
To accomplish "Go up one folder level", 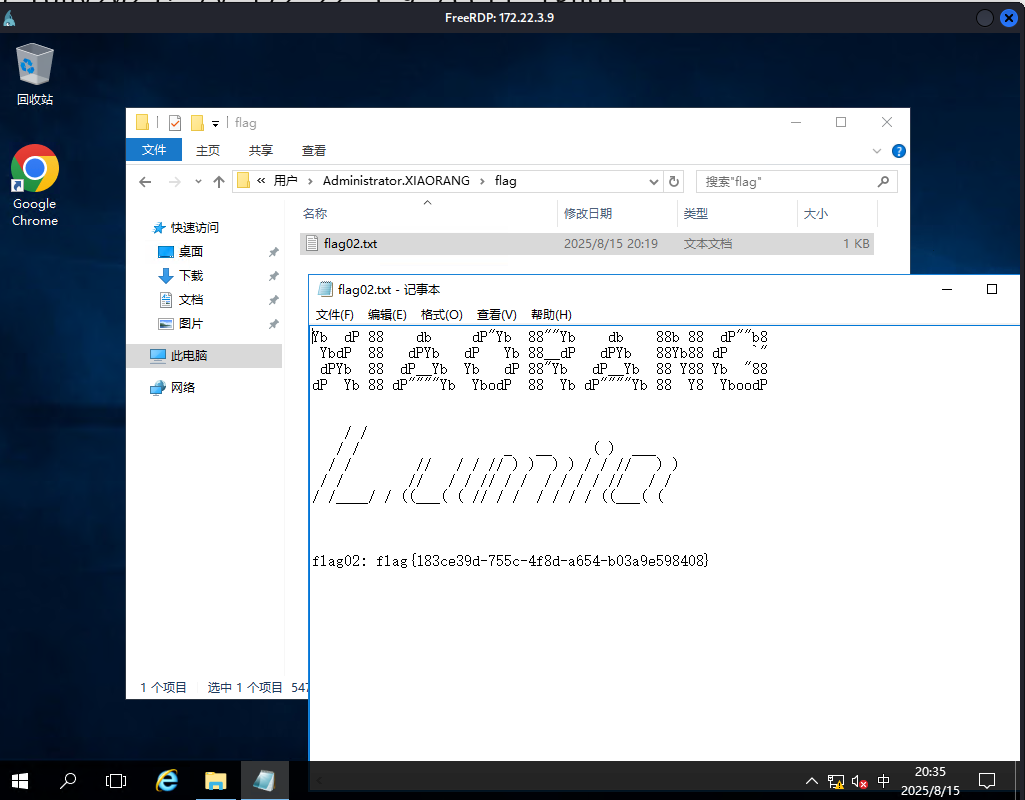I will click(x=219, y=182).
